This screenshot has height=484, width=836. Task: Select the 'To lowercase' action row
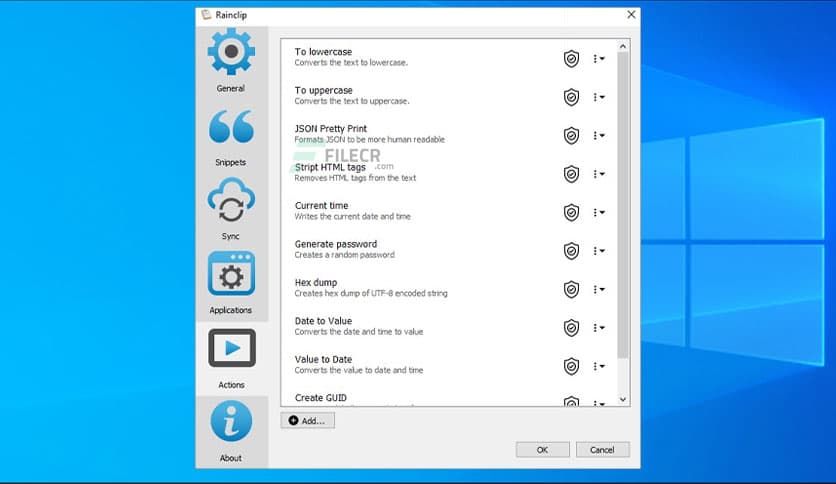[449, 58]
